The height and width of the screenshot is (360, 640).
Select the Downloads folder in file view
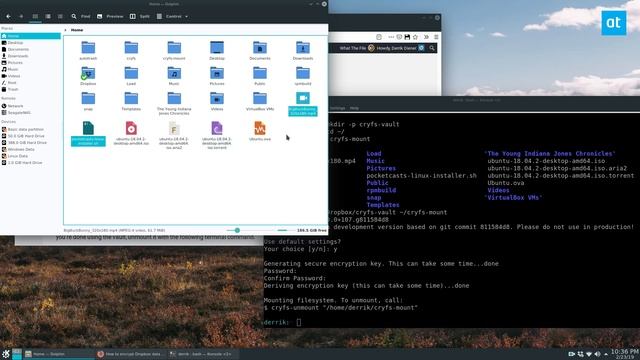coord(302,48)
